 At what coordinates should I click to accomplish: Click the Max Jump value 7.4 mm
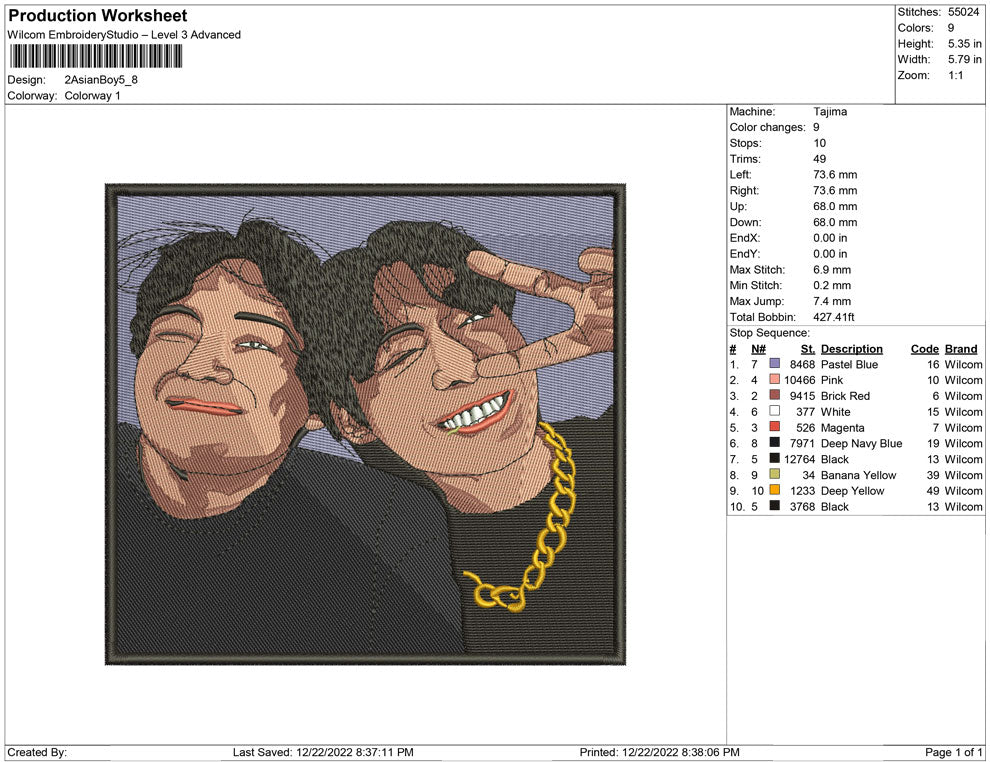click(x=832, y=301)
